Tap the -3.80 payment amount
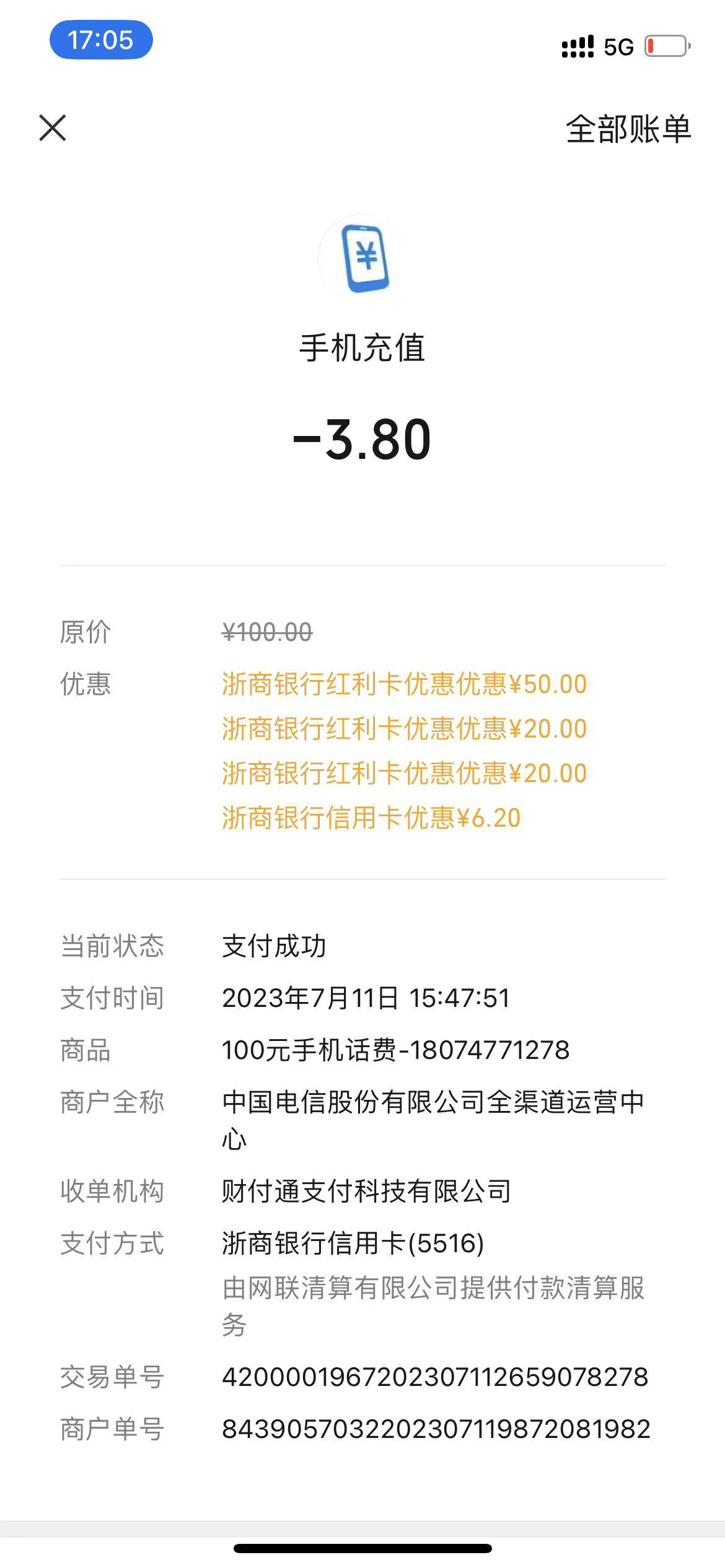Screen dimensions: 725x1568 click(x=362, y=440)
